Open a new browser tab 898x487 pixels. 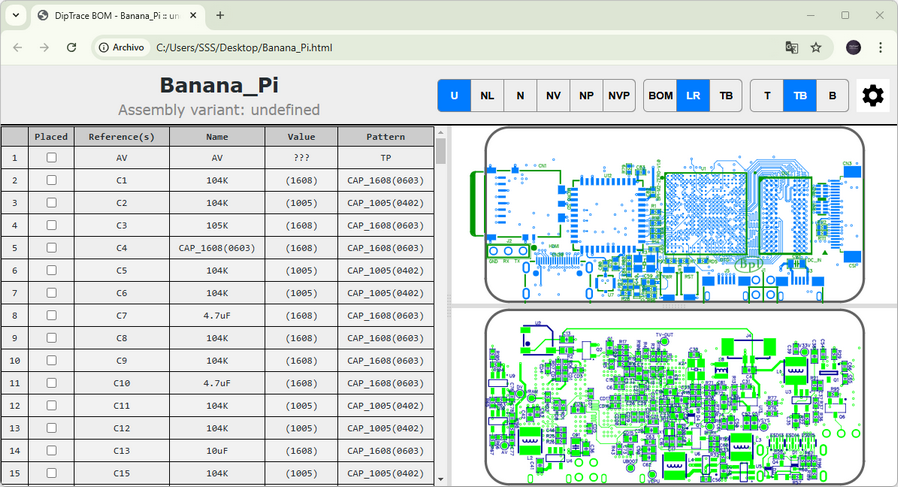click(220, 15)
